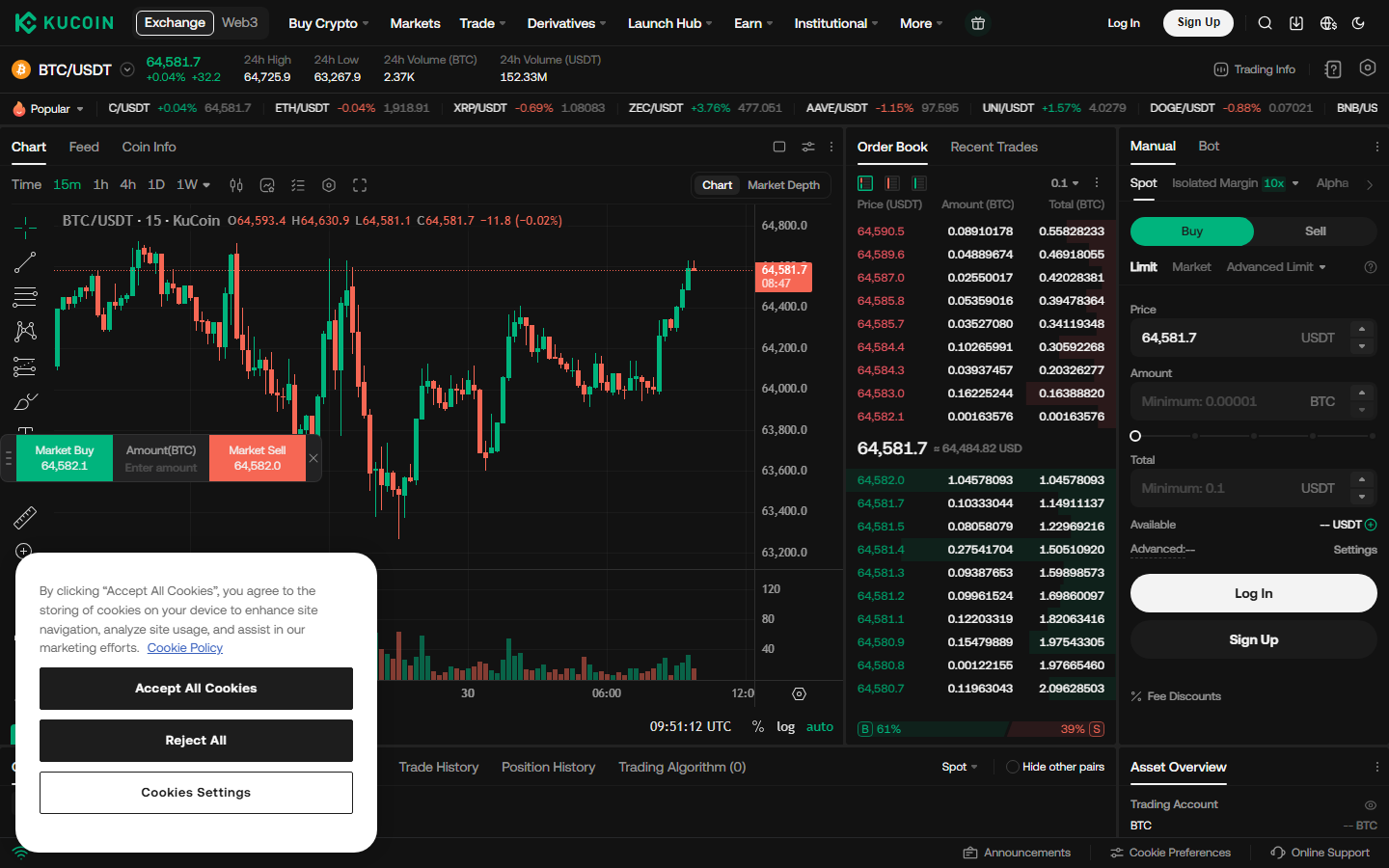Toggle log scale on chart

tap(786, 726)
